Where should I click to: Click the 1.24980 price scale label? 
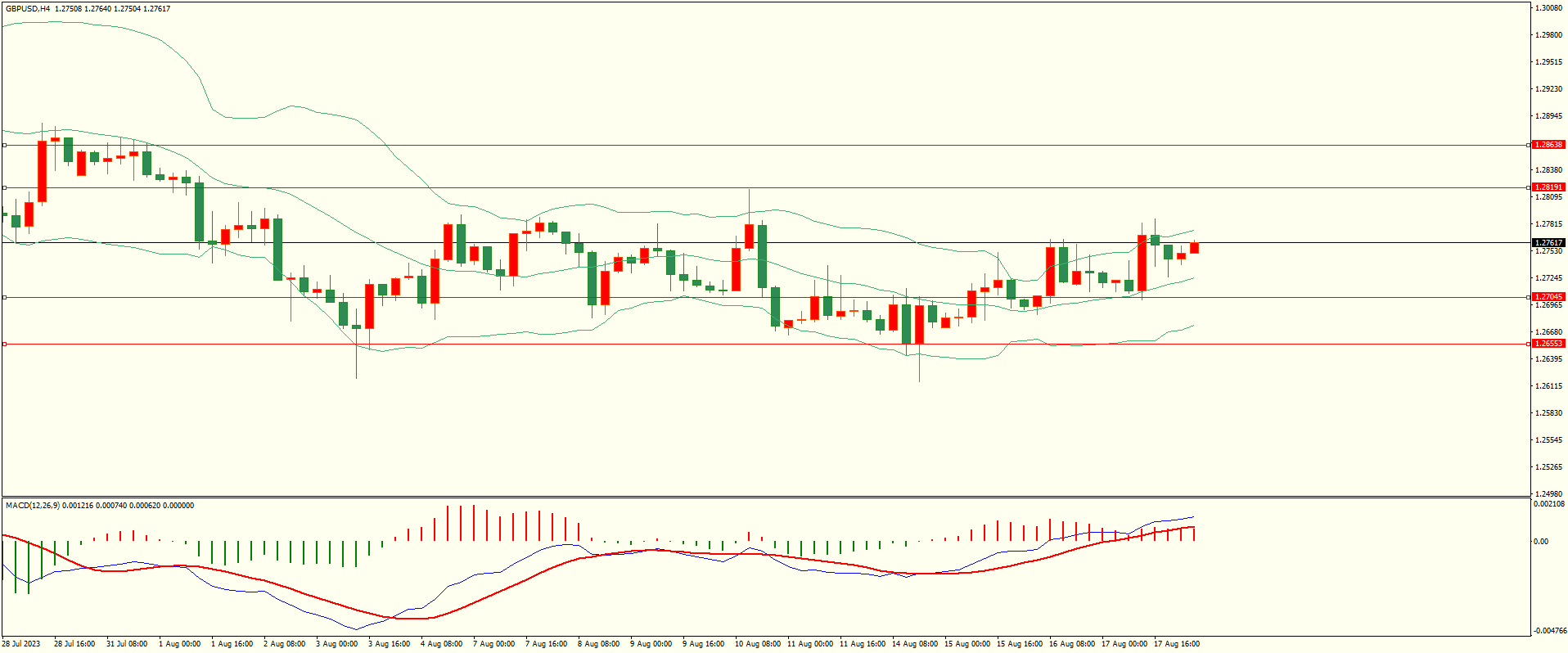(1549, 494)
